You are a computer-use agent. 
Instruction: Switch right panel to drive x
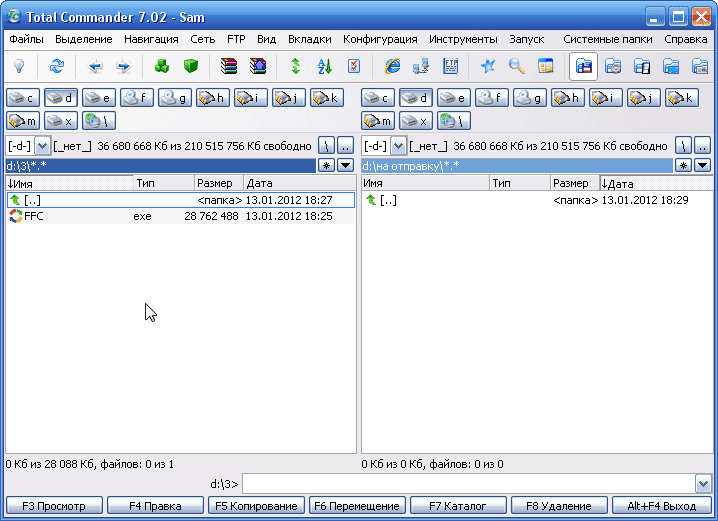pyautogui.click(x=416, y=121)
